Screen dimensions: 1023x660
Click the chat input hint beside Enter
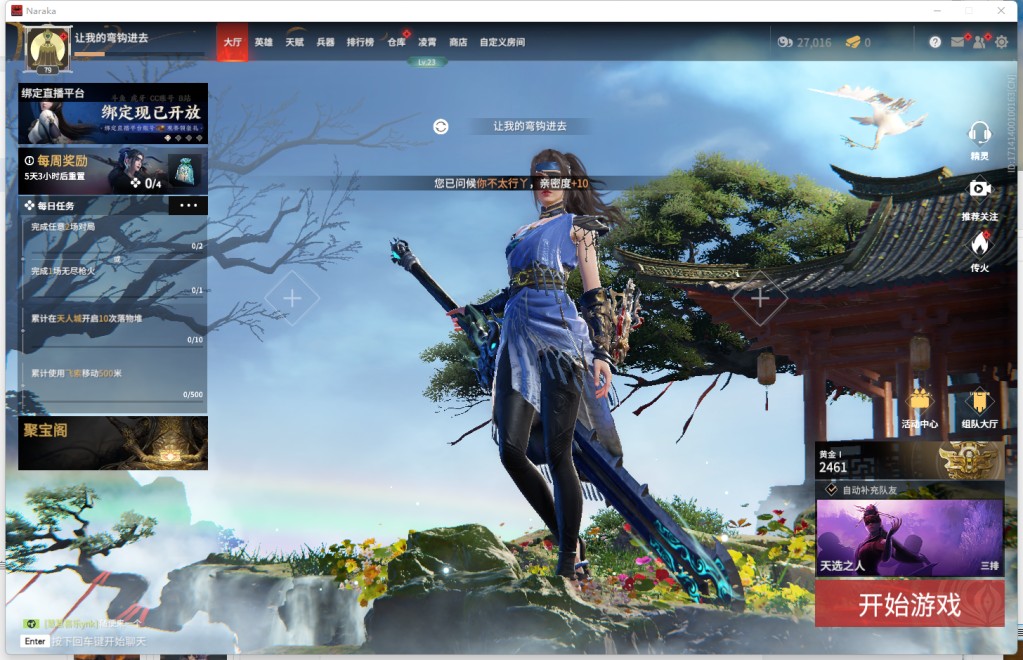pyautogui.click(x=99, y=642)
